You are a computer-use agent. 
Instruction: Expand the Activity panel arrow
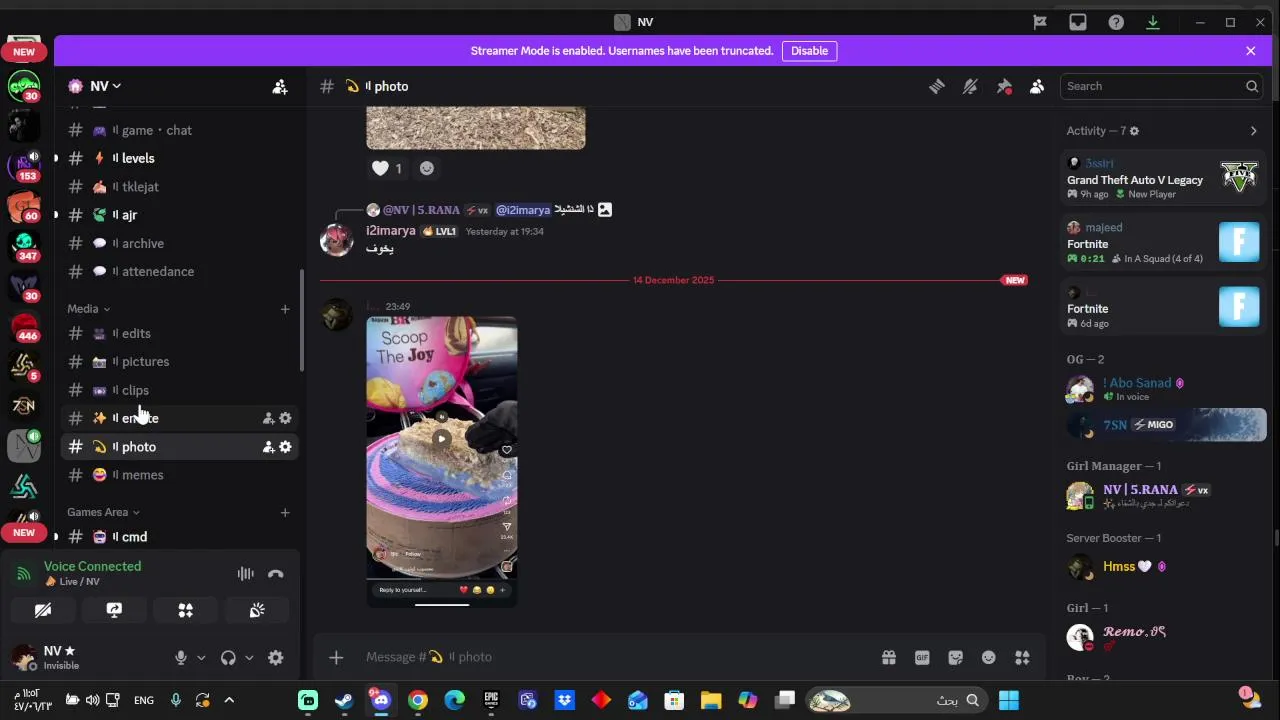tap(1253, 131)
